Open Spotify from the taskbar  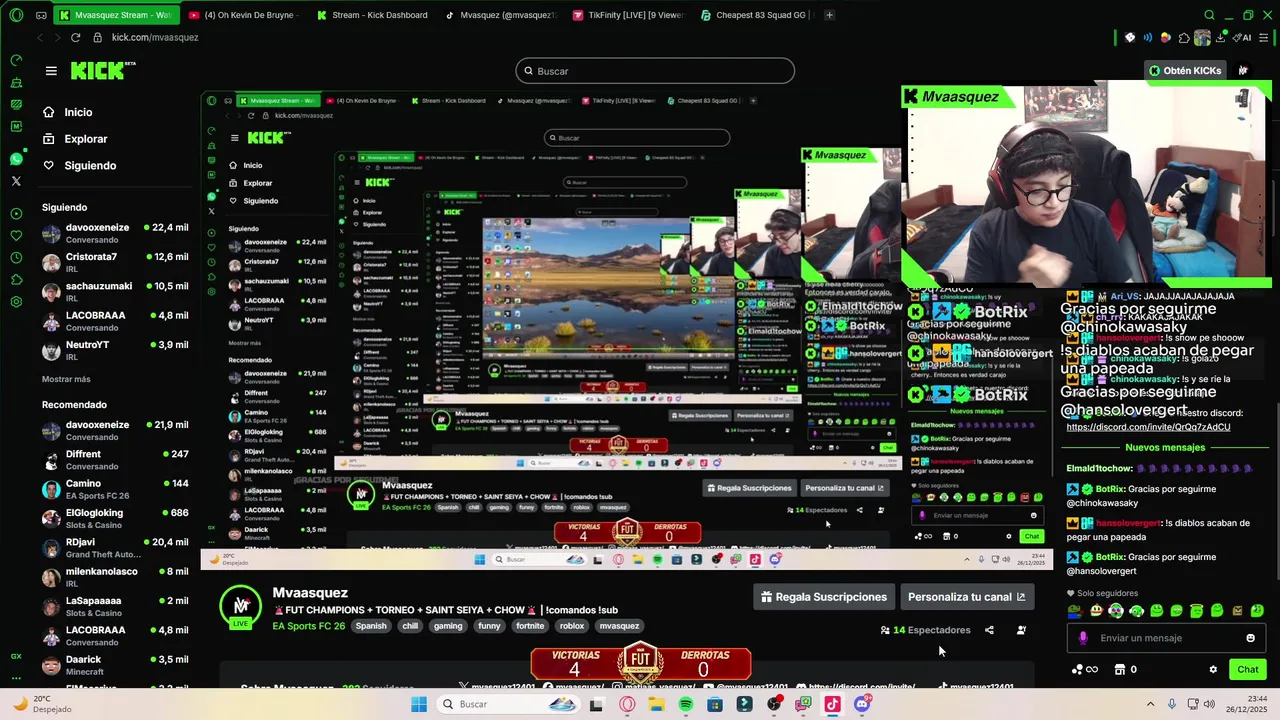[x=686, y=704]
